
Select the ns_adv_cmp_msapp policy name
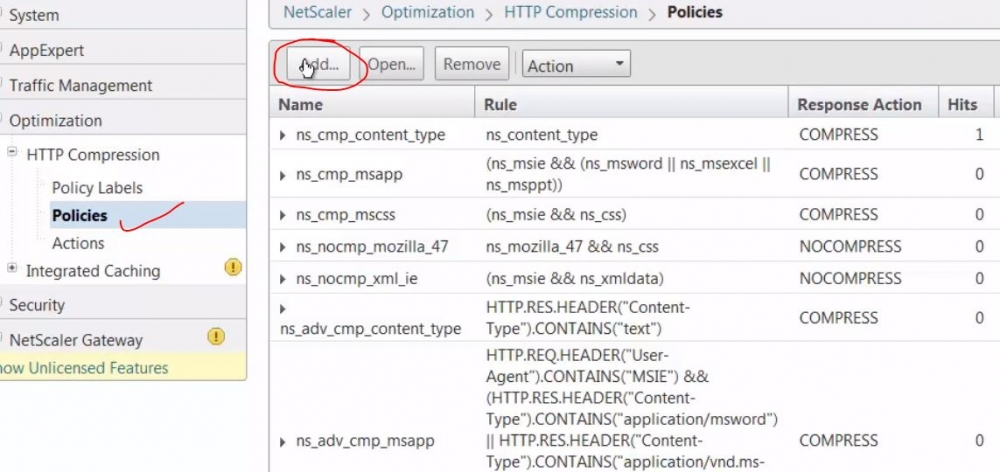(x=365, y=441)
